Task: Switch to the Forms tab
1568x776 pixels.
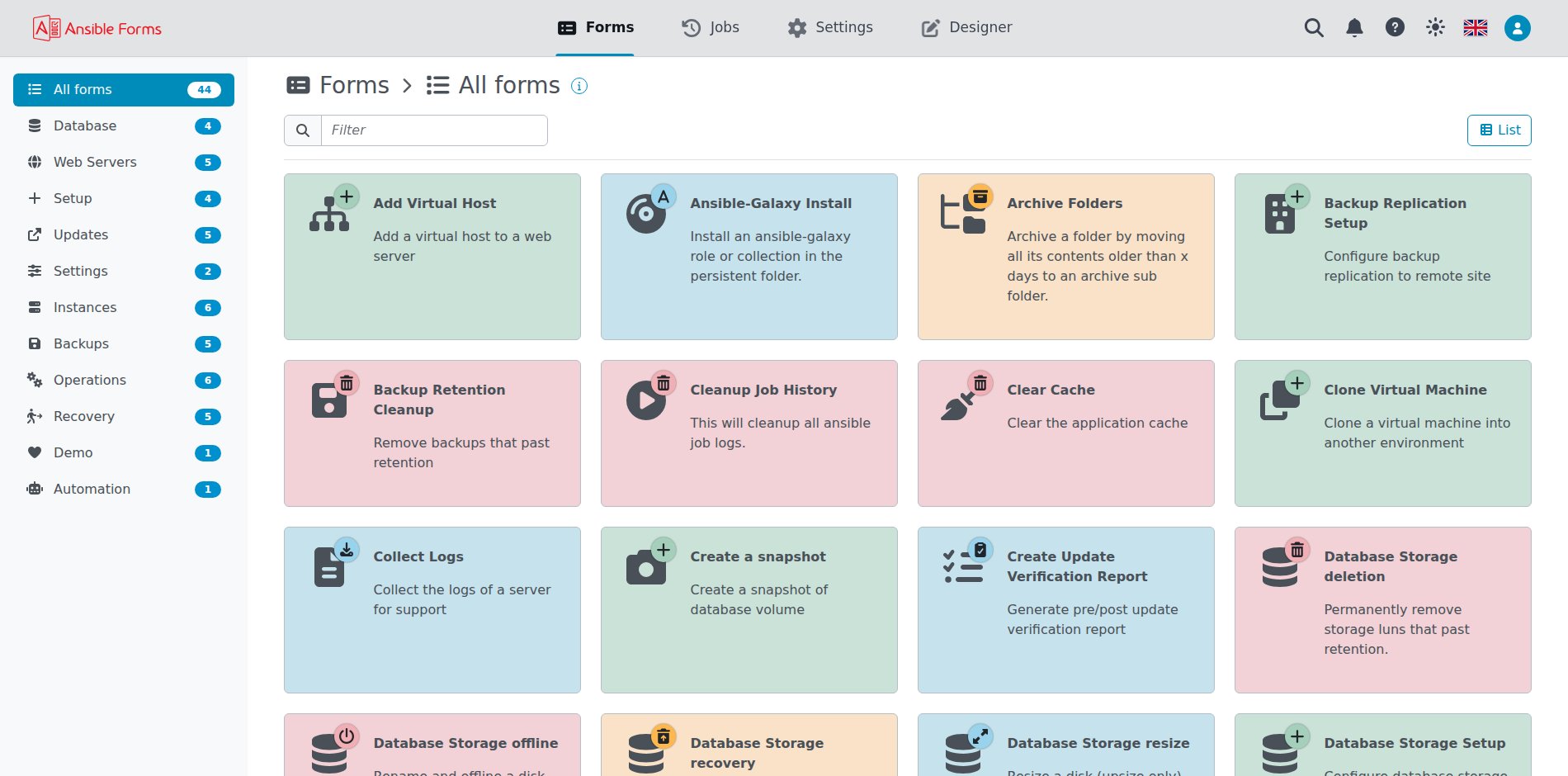Action: click(x=596, y=27)
